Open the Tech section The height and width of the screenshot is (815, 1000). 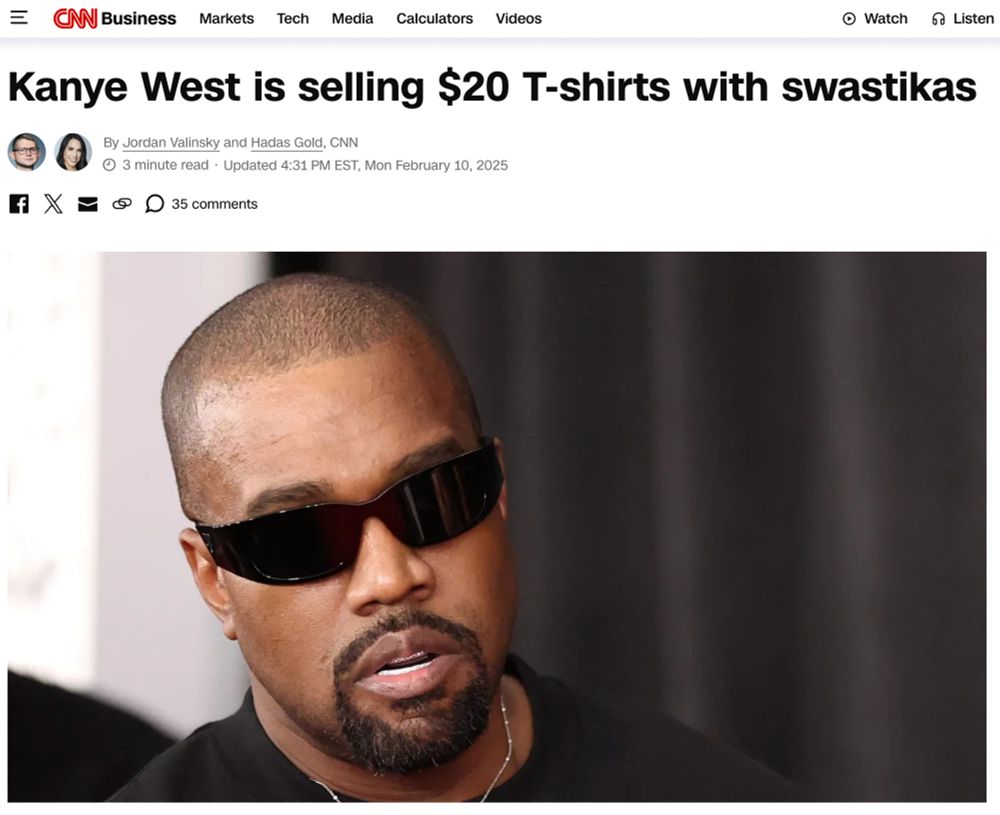293,18
